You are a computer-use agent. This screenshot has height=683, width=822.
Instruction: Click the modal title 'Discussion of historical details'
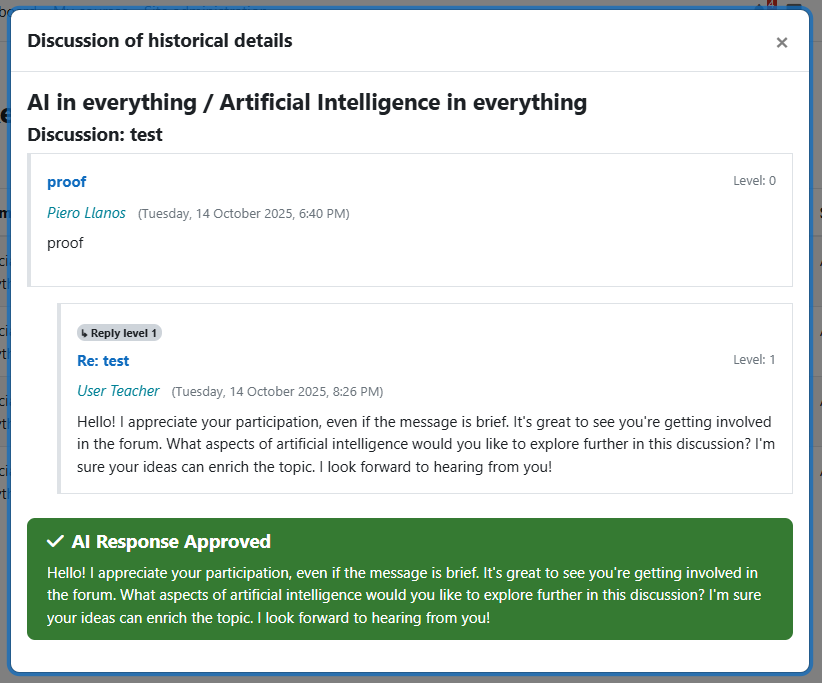point(160,41)
